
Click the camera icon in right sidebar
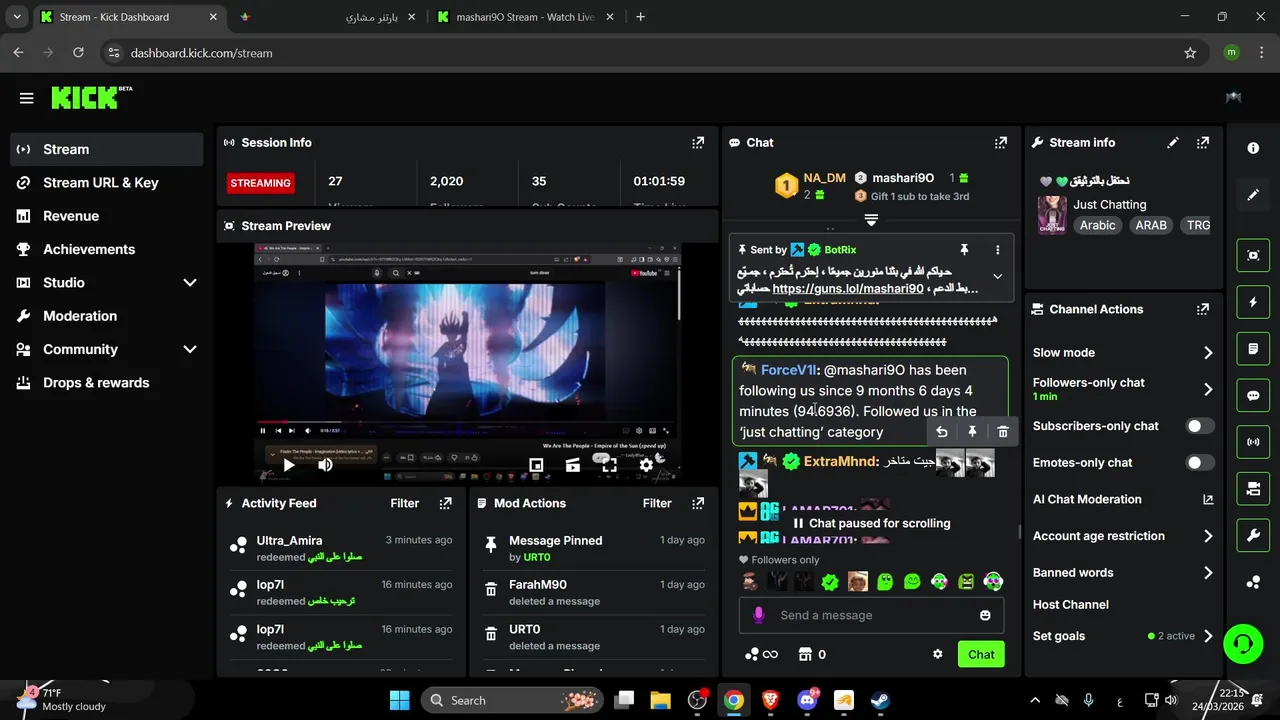[1253, 488]
